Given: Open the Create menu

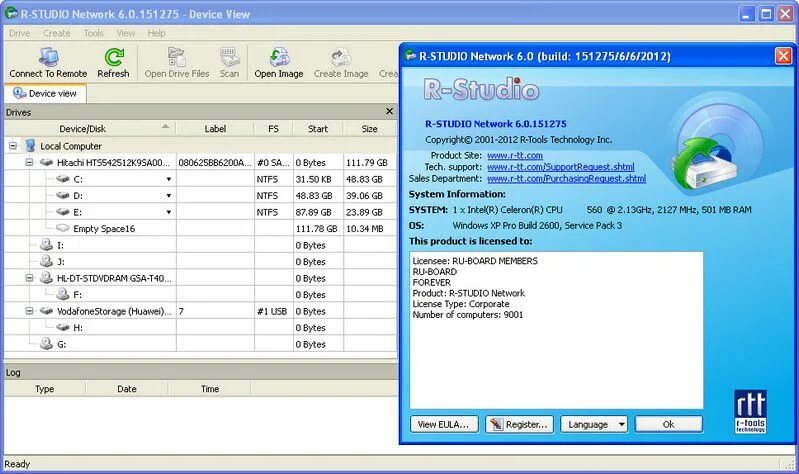Looking at the screenshot, I should pos(57,33).
